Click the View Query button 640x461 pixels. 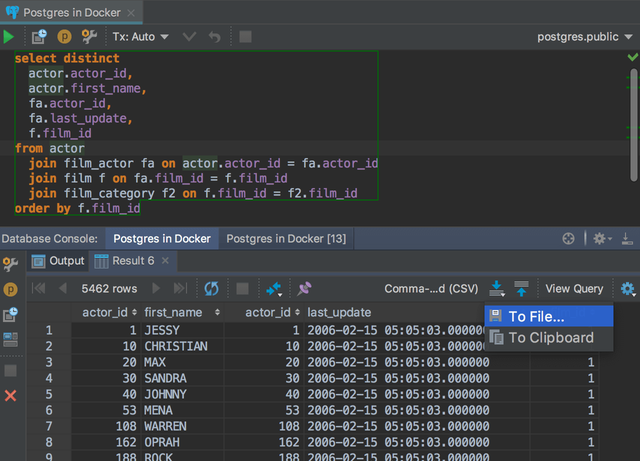coord(574,289)
